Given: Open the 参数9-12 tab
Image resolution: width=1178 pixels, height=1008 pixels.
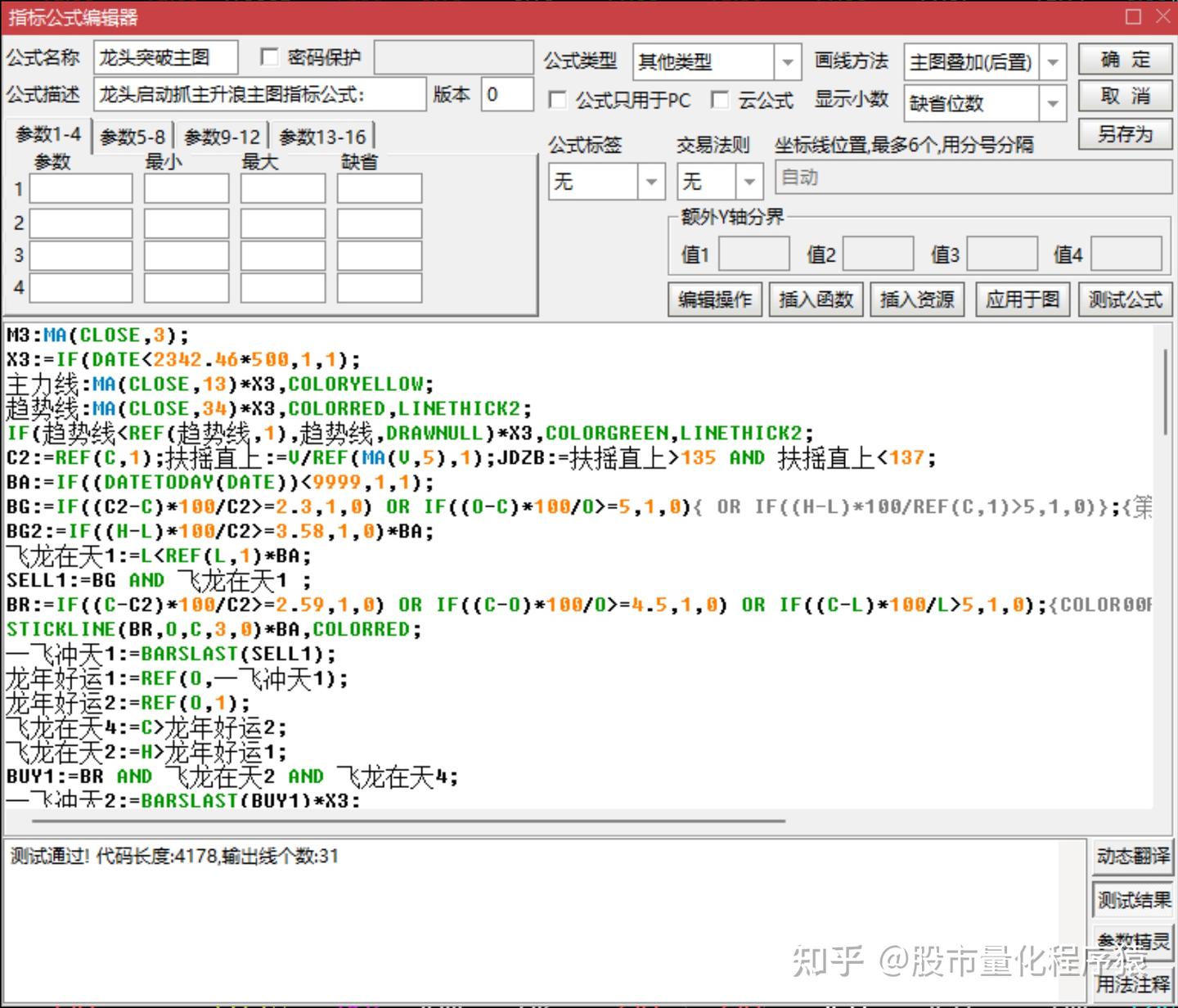Looking at the screenshot, I should click(x=222, y=137).
